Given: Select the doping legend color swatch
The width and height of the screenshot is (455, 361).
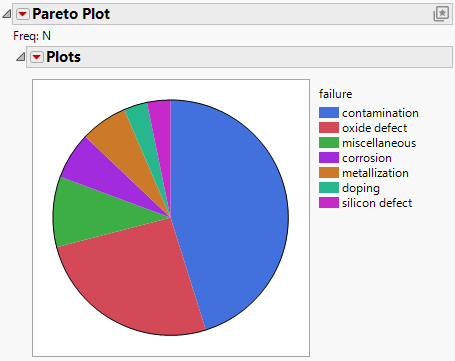Looking at the screenshot, I should 329,188.
